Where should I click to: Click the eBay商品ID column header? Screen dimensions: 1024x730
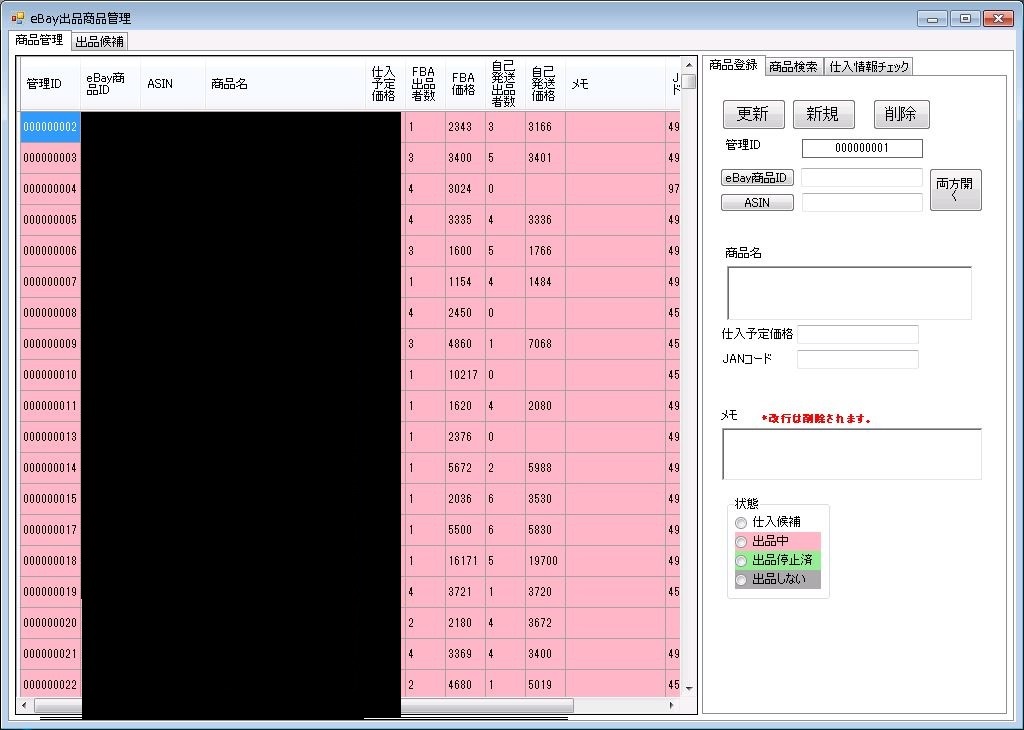(110, 84)
